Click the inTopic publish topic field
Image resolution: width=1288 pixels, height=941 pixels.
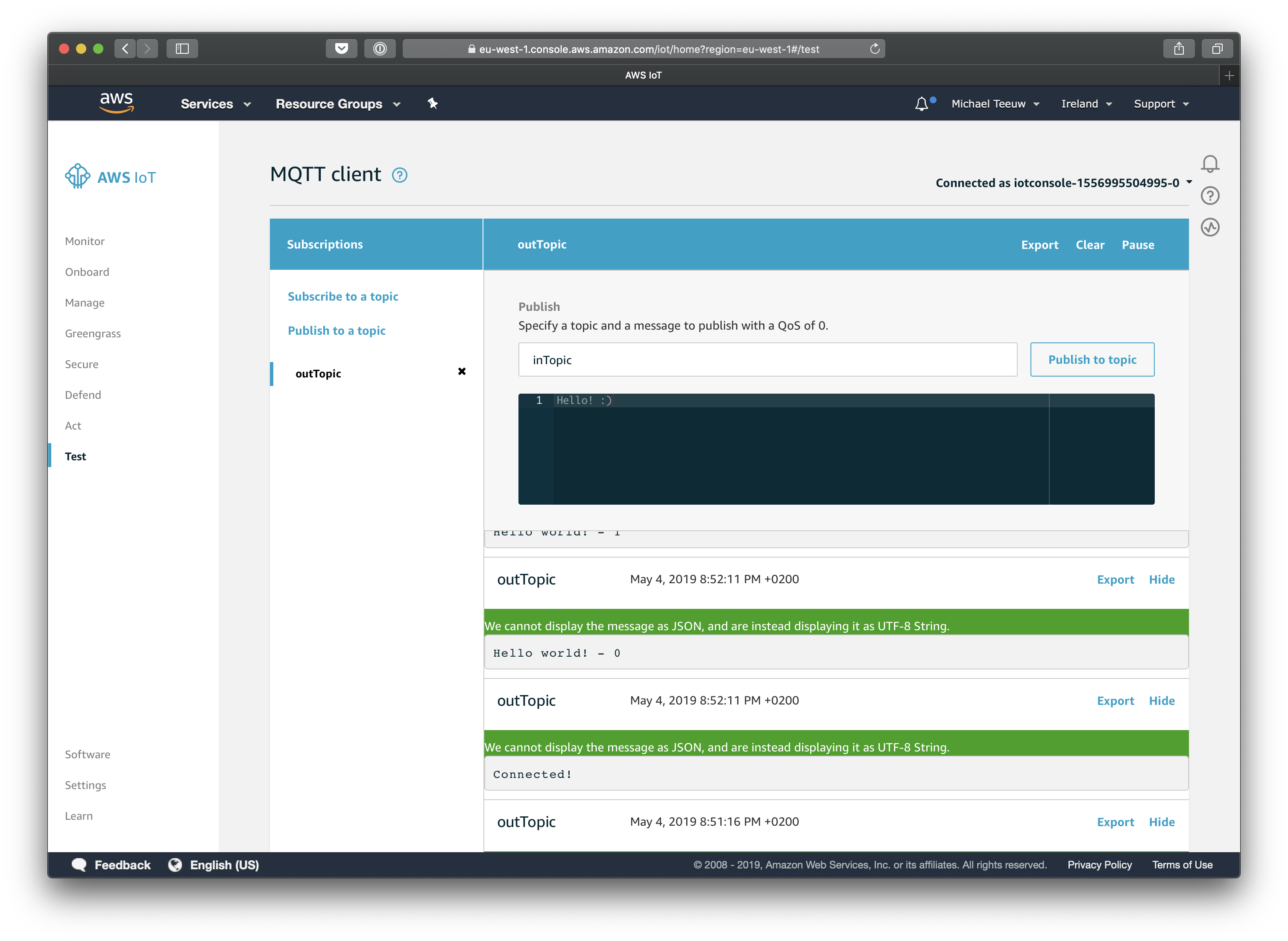click(767, 359)
